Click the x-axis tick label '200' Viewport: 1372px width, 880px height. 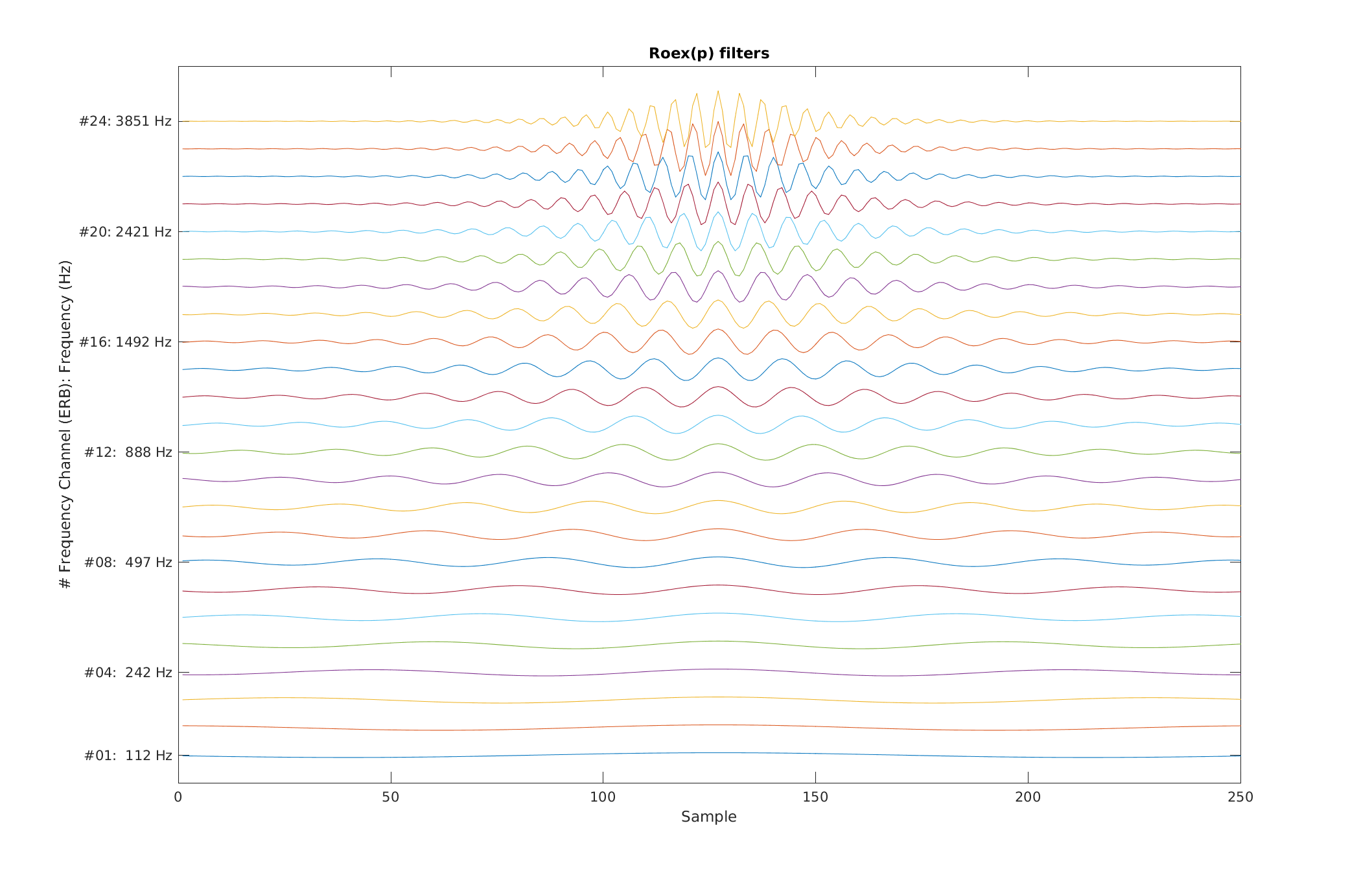(1028, 797)
